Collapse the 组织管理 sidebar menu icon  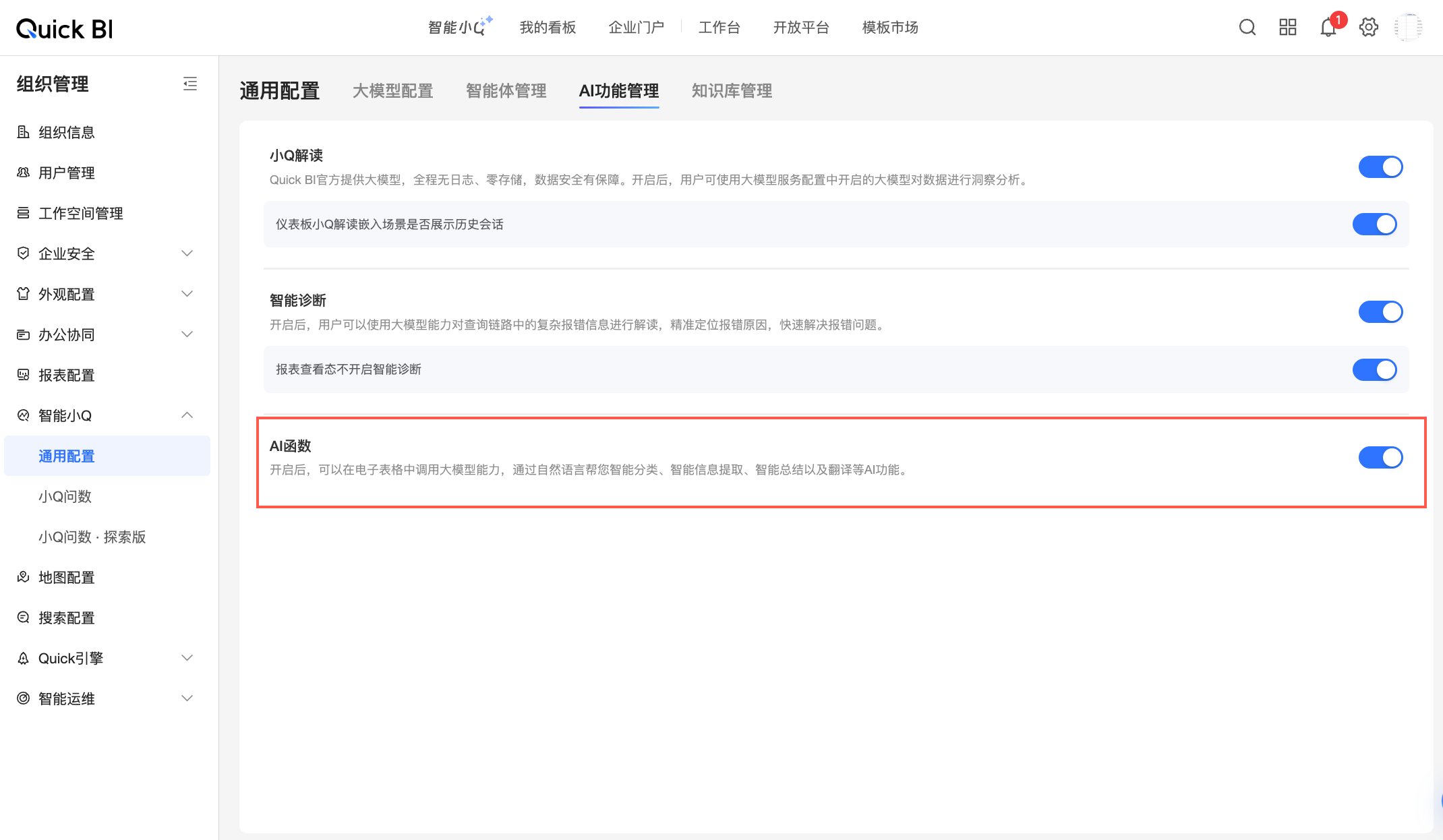point(190,84)
